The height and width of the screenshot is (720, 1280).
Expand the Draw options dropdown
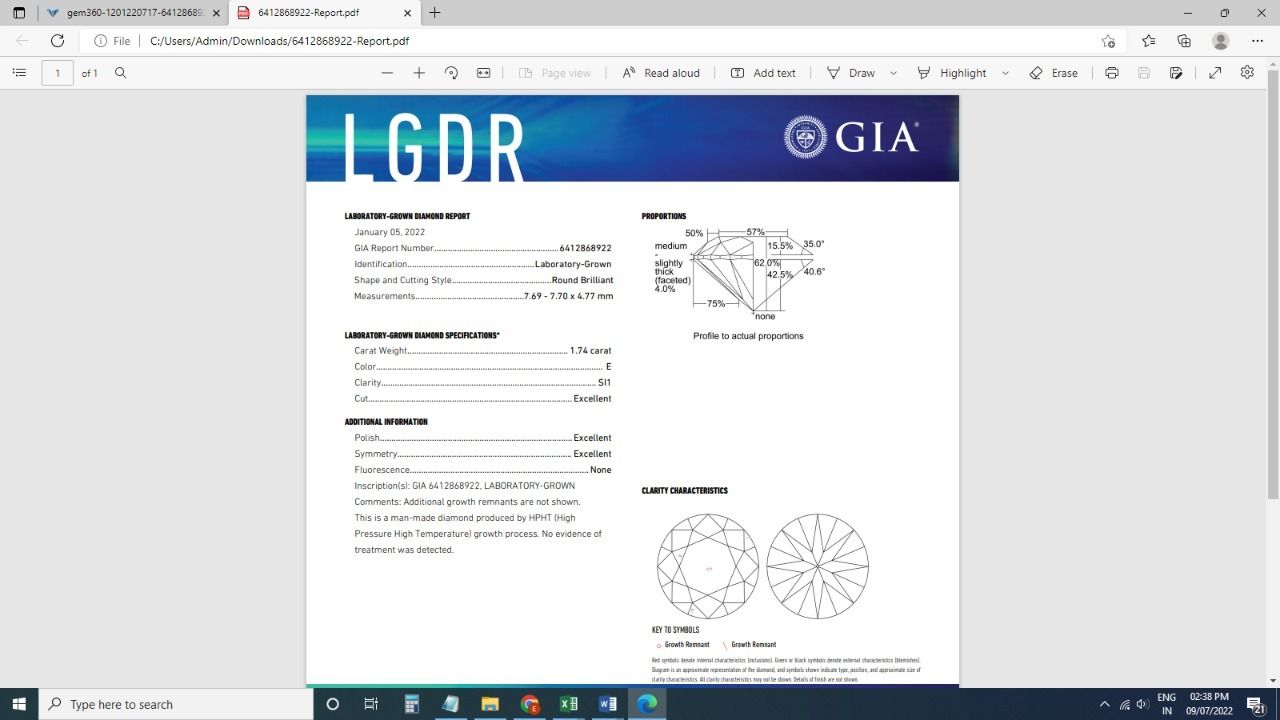(893, 73)
